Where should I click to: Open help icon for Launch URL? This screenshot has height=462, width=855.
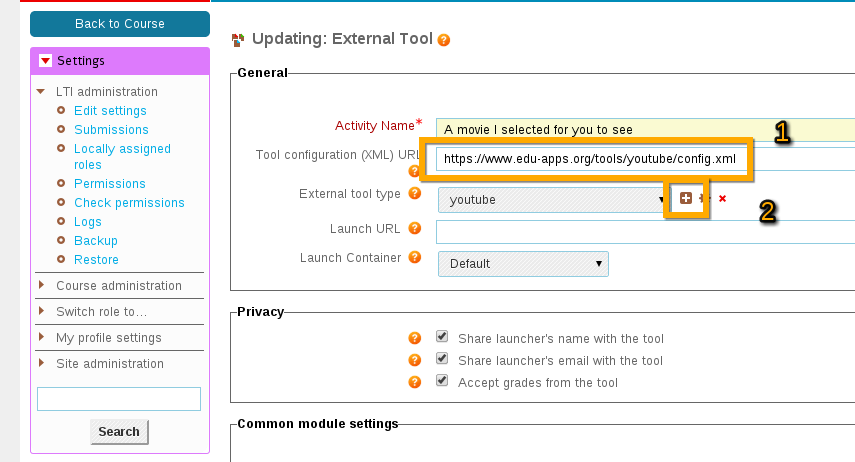point(414,228)
